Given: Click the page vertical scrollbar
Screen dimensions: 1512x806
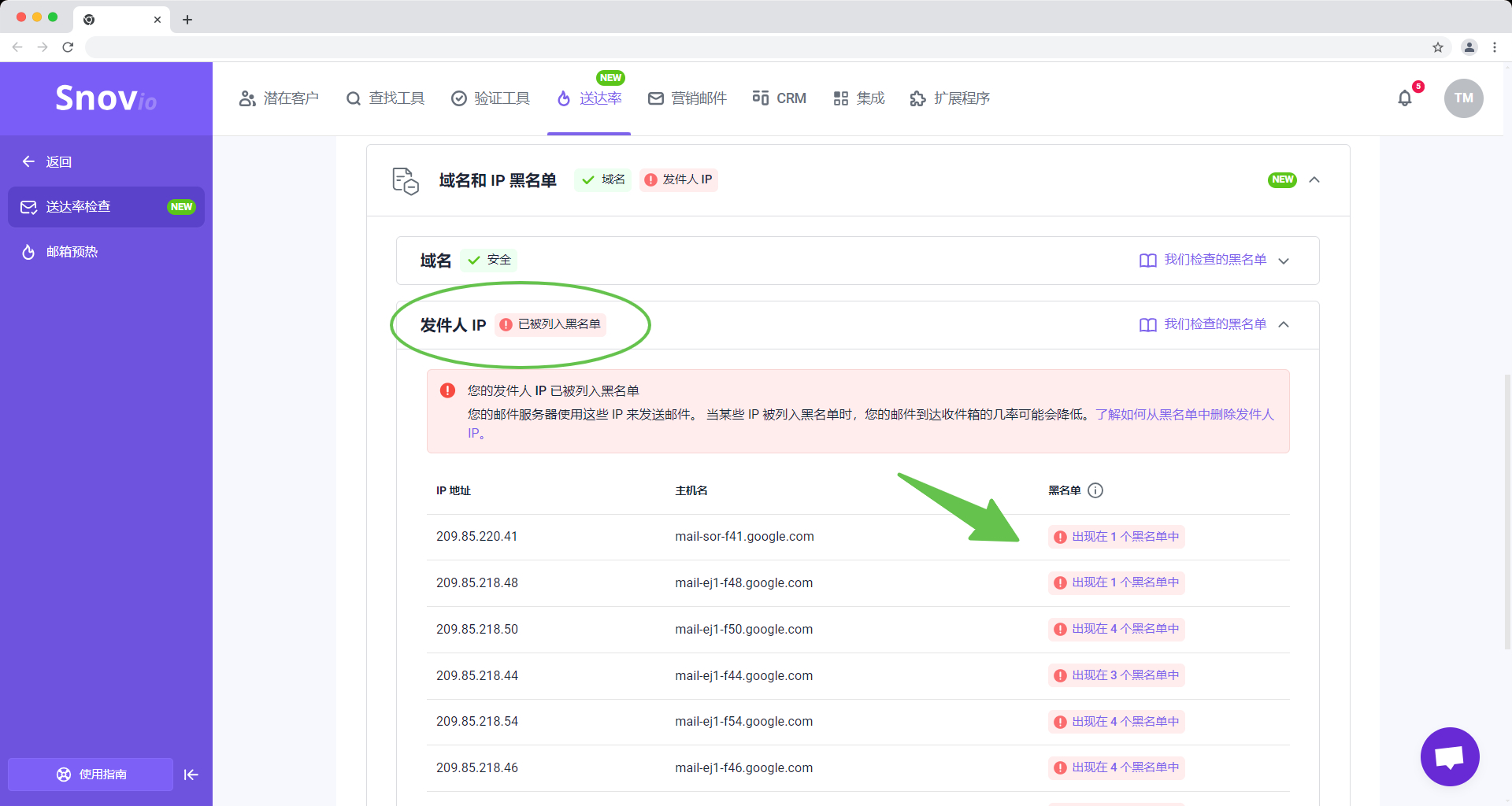Looking at the screenshot, I should tap(1507, 512).
